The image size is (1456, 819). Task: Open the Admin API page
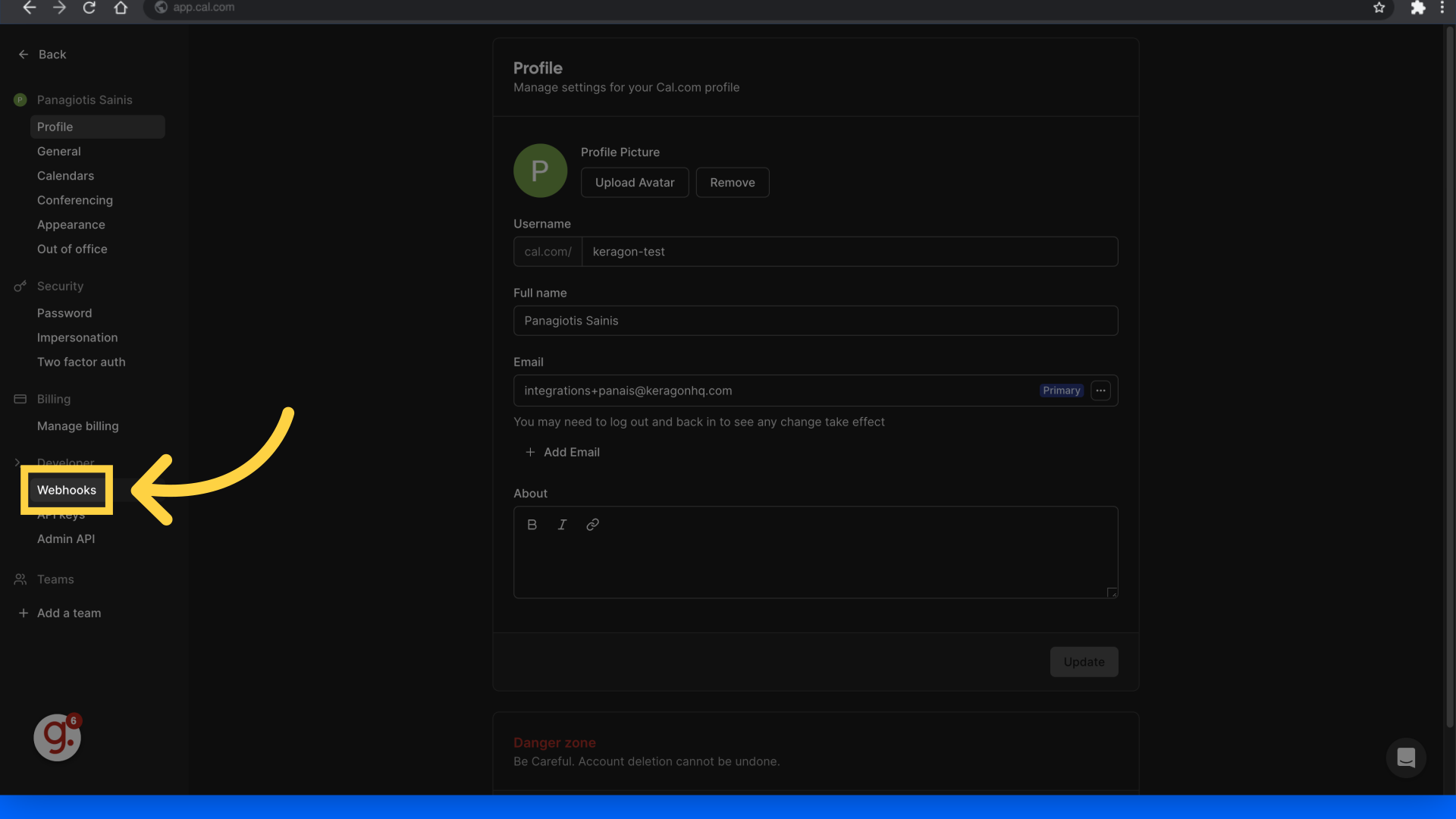point(66,539)
